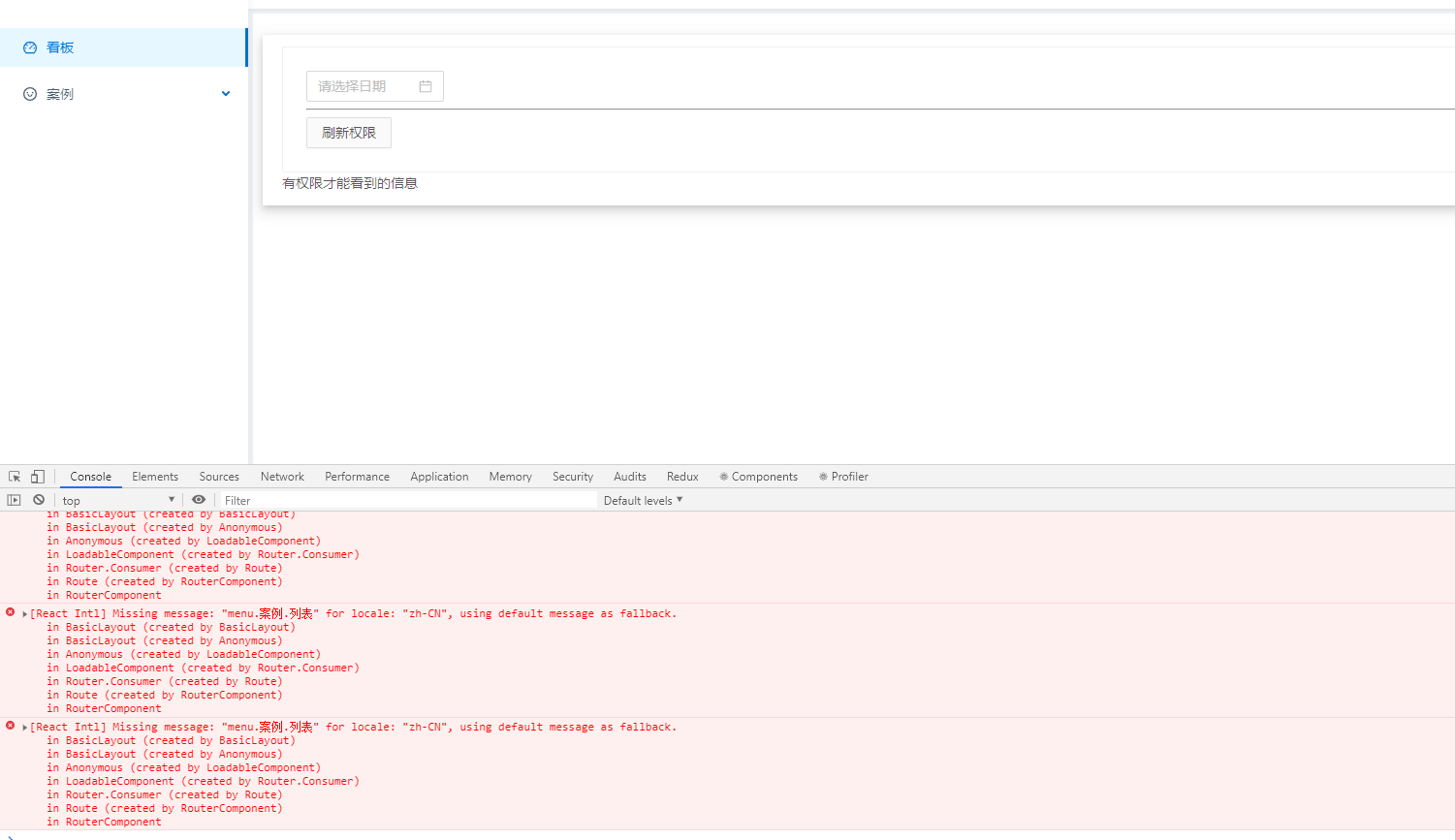Focus the console Filter input

pos(408,500)
